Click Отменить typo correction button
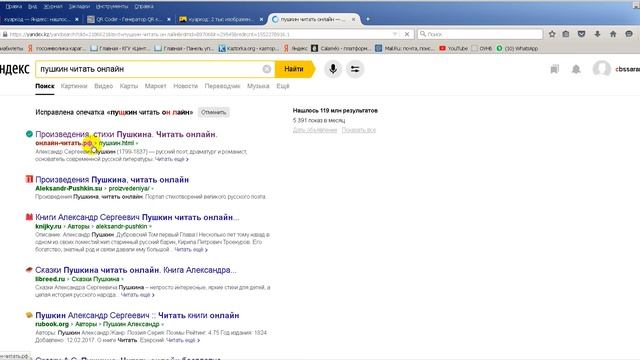 (213, 112)
